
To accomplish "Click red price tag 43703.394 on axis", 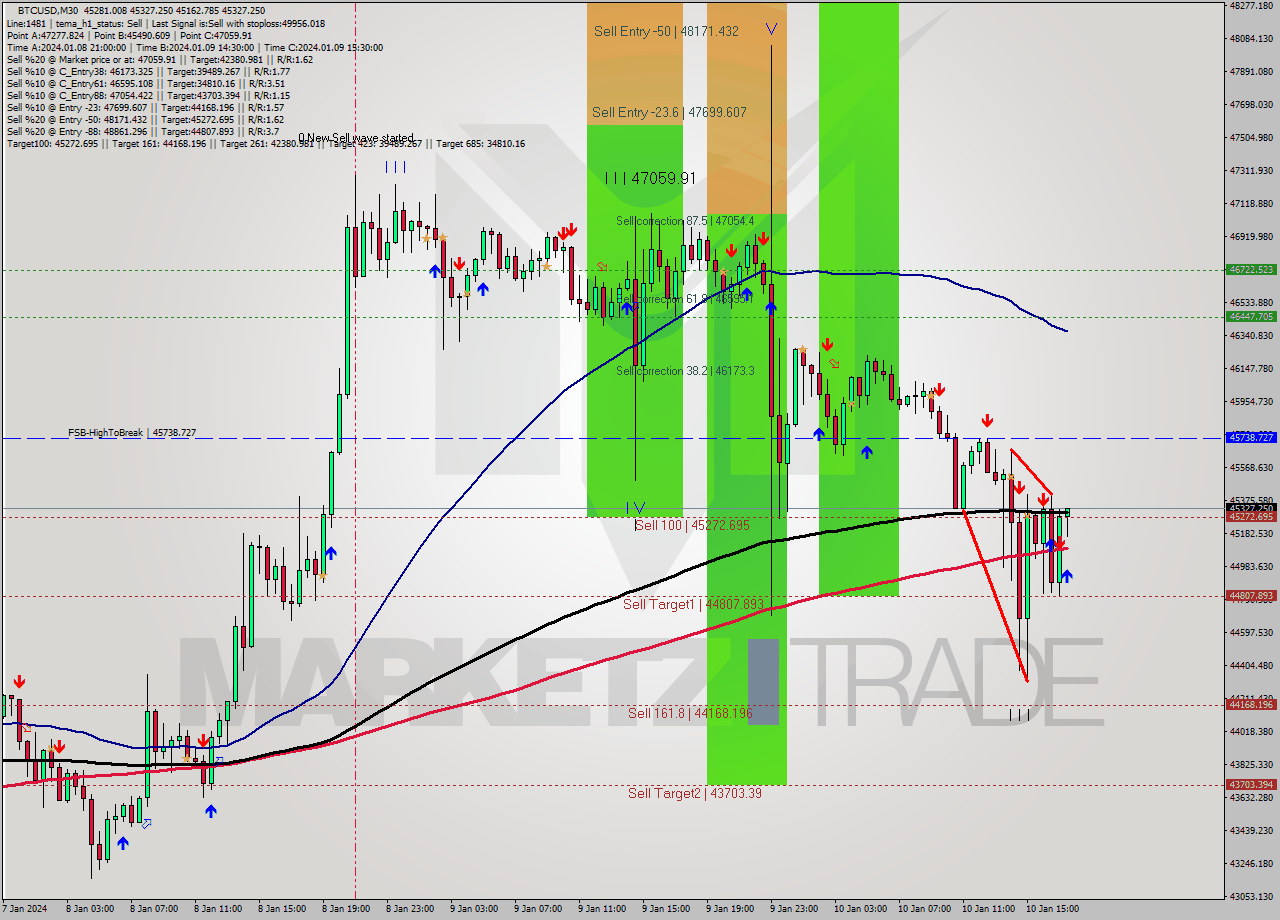I will coord(1251,785).
